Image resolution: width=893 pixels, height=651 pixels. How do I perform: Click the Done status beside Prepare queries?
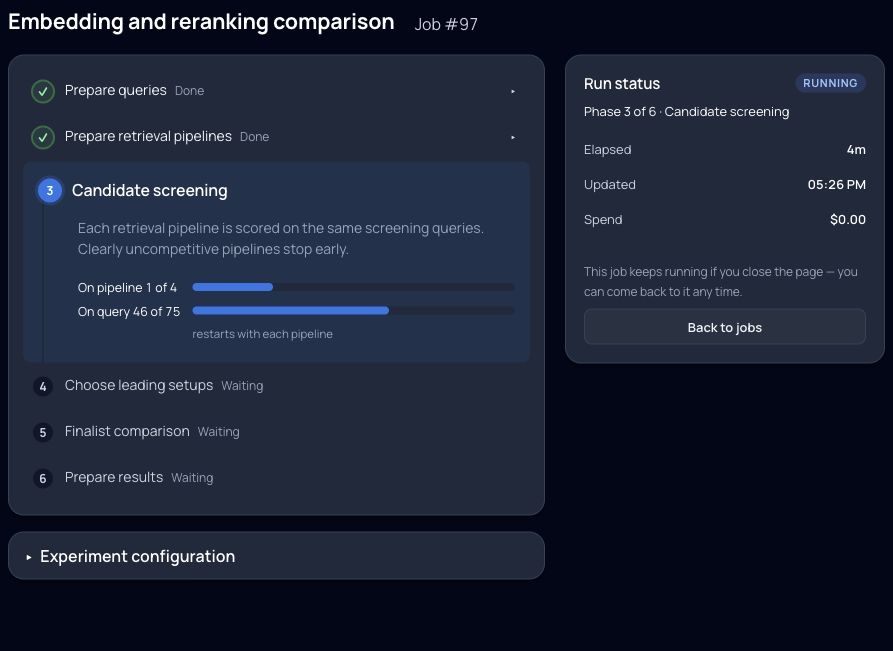(189, 91)
